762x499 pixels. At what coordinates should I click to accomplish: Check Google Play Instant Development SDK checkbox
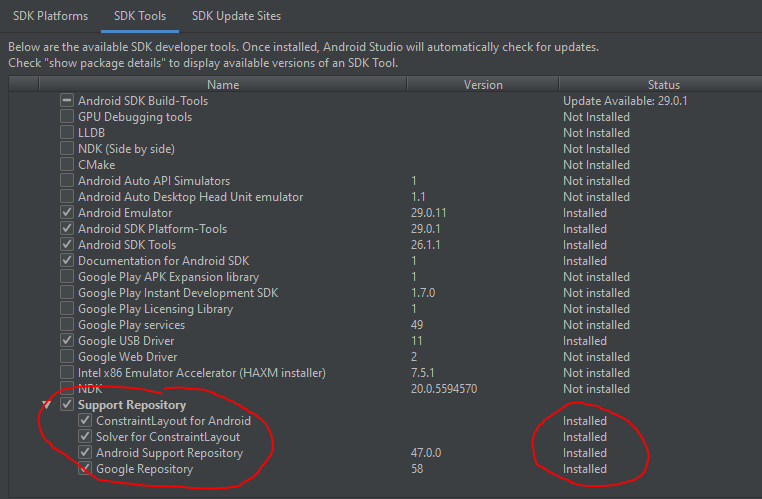click(67, 293)
